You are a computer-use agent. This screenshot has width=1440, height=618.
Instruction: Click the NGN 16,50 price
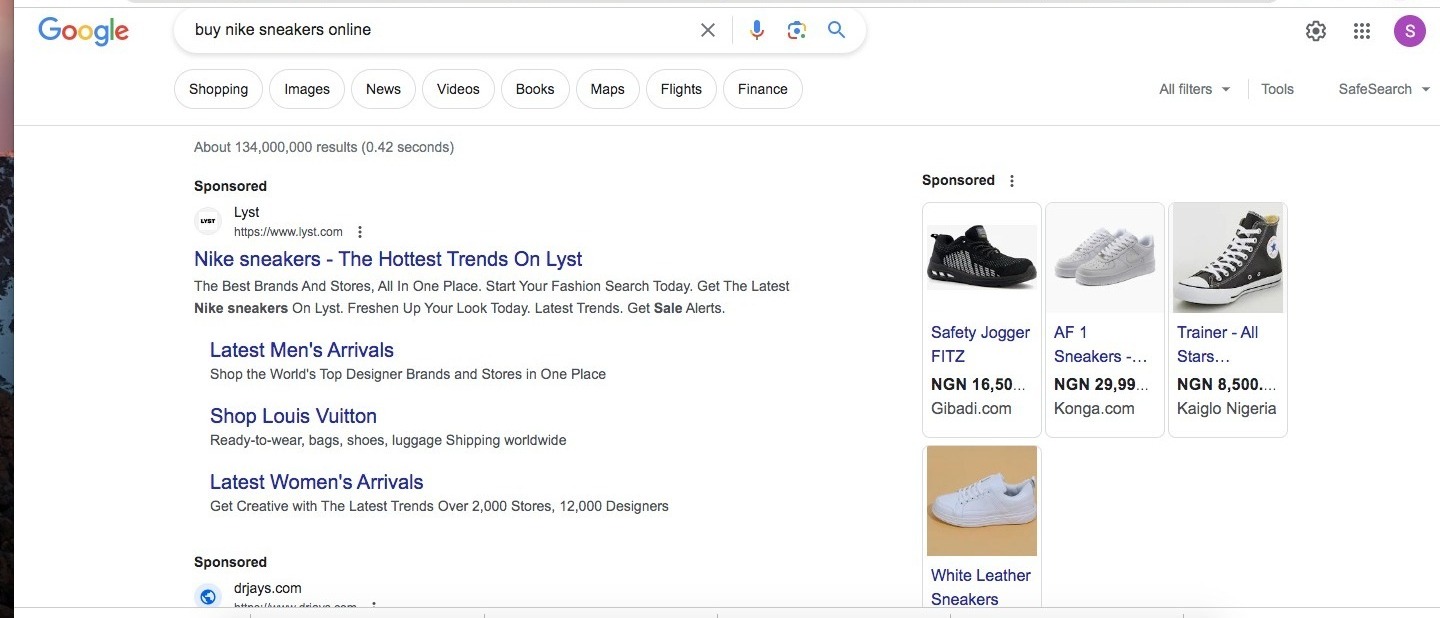tap(979, 384)
